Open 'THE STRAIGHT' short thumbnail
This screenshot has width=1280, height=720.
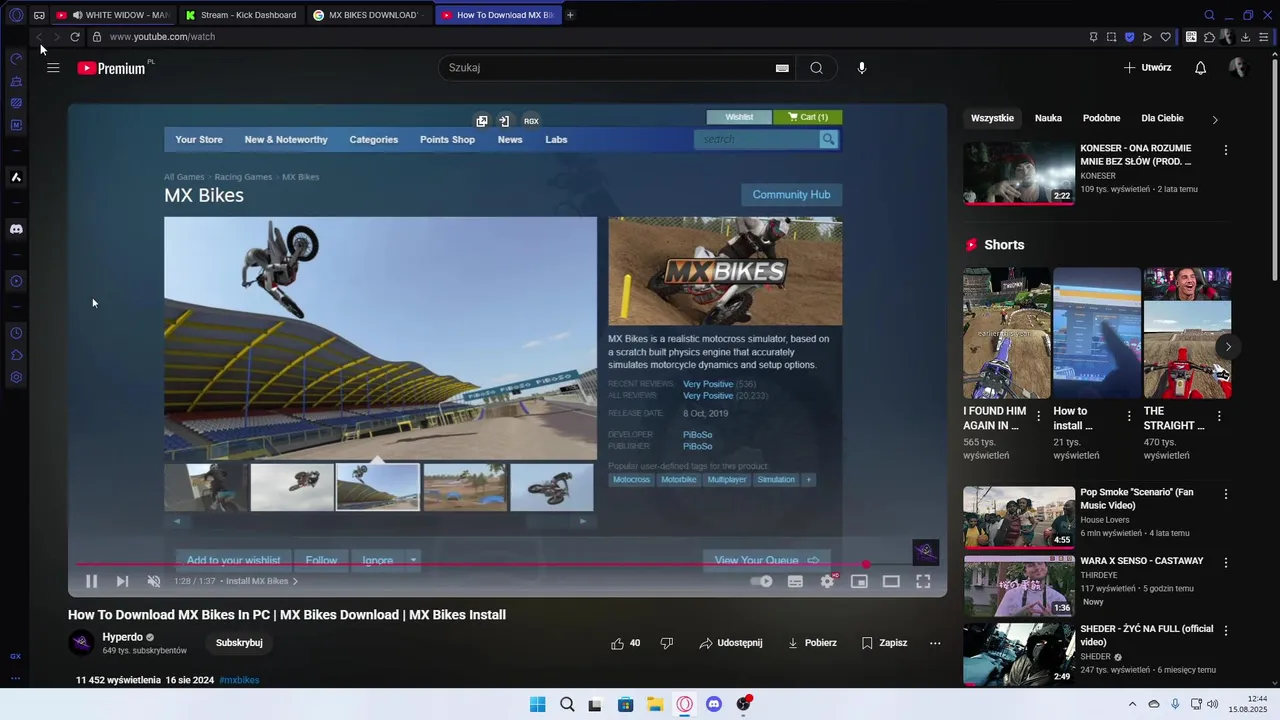tap(1187, 333)
